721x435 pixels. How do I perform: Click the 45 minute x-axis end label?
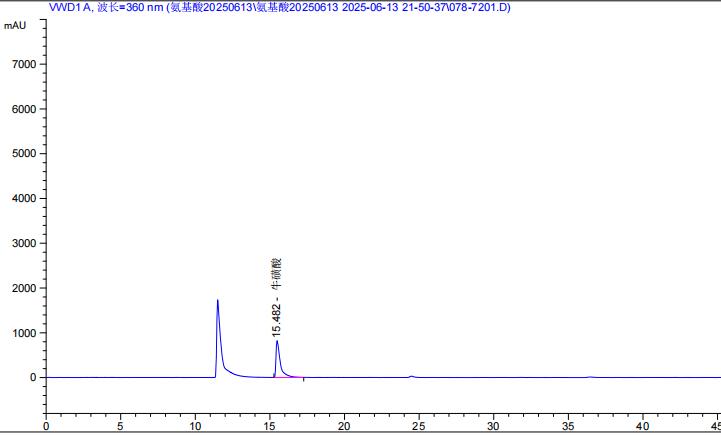tap(713, 425)
